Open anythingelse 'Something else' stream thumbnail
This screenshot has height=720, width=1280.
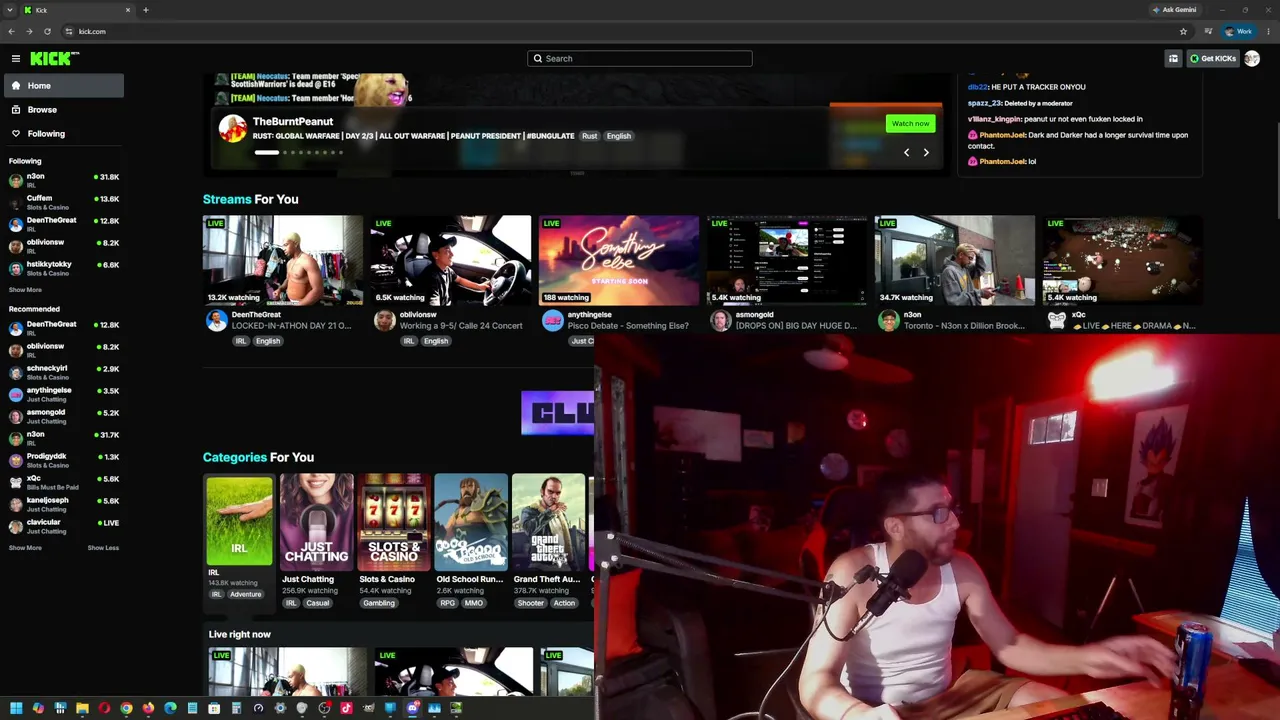coord(619,260)
